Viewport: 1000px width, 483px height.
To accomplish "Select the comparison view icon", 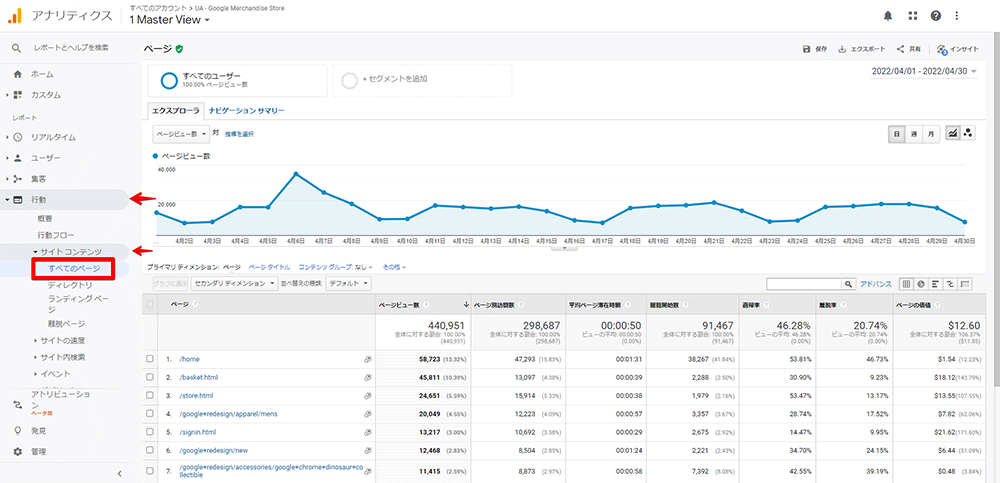I will (x=950, y=283).
